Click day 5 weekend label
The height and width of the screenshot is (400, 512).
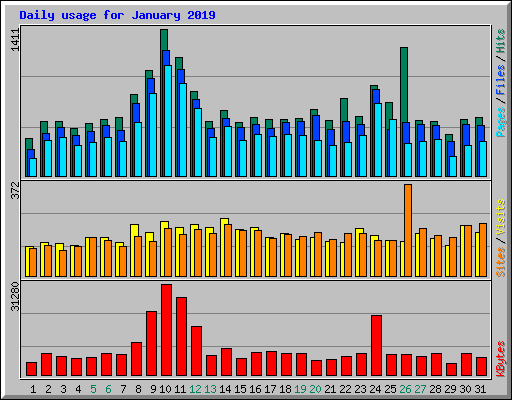coord(93,389)
